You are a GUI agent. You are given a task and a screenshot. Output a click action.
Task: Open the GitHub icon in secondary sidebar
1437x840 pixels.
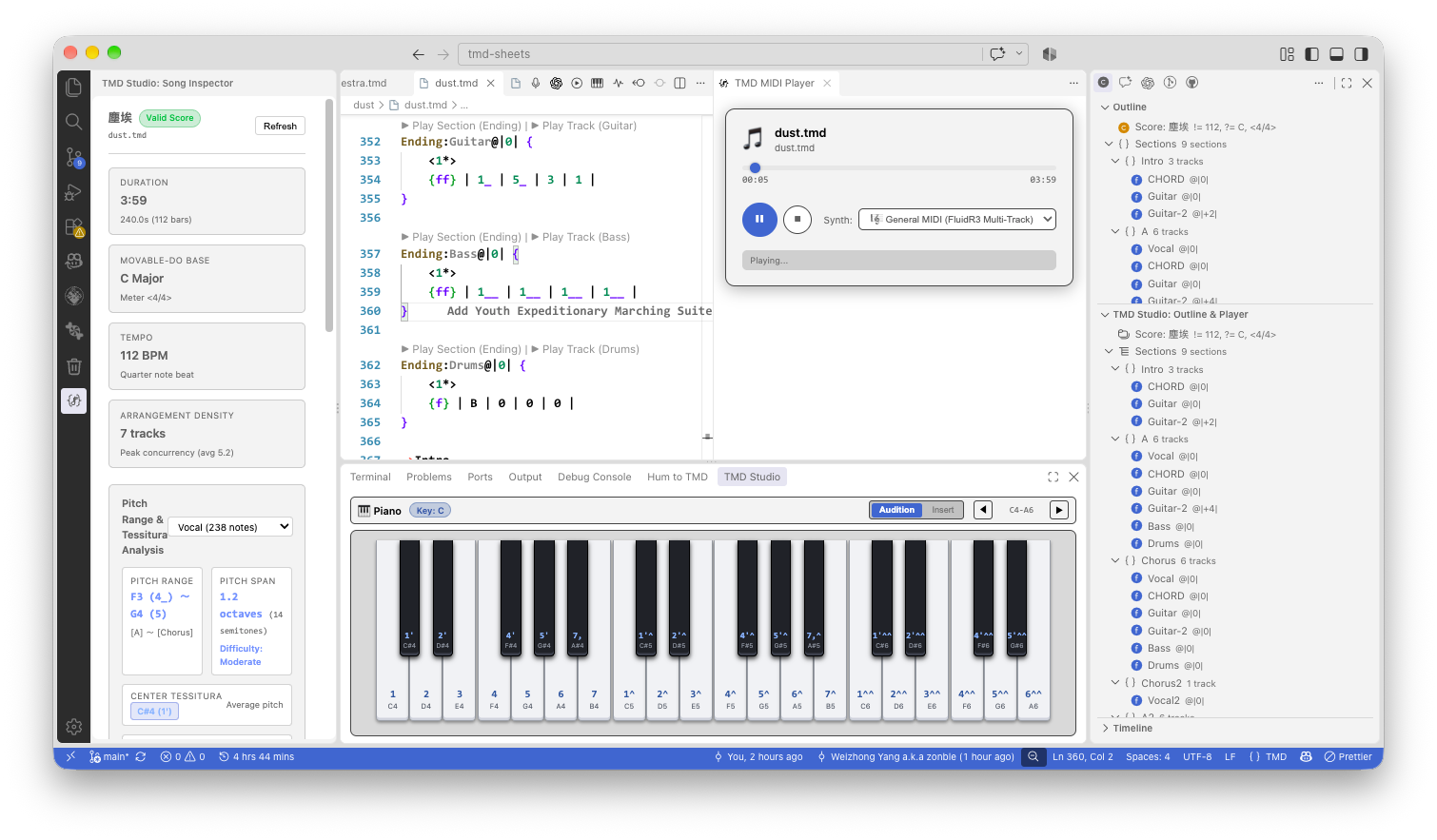coord(1191,83)
